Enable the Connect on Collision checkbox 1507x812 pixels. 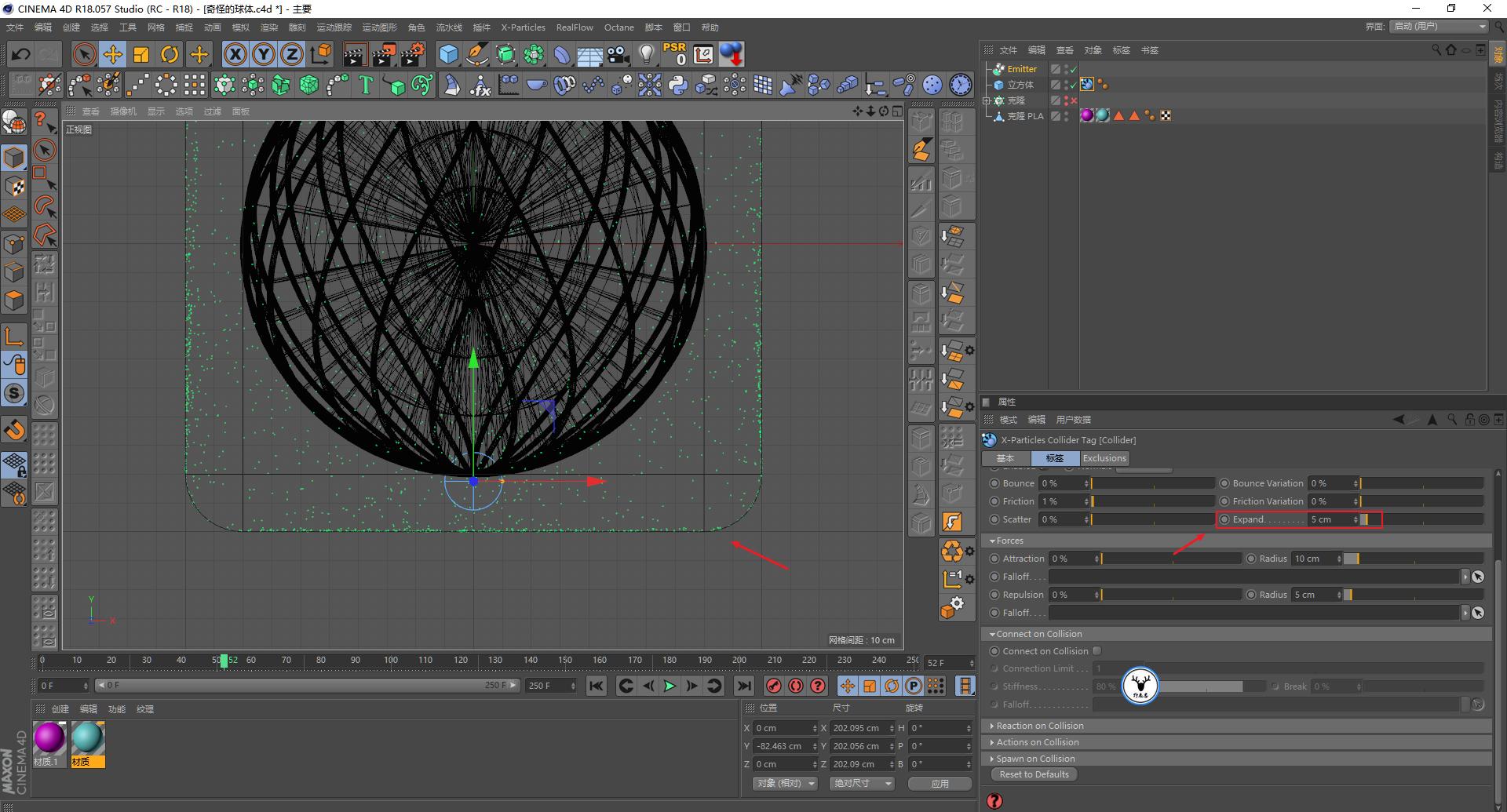click(1096, 650)
